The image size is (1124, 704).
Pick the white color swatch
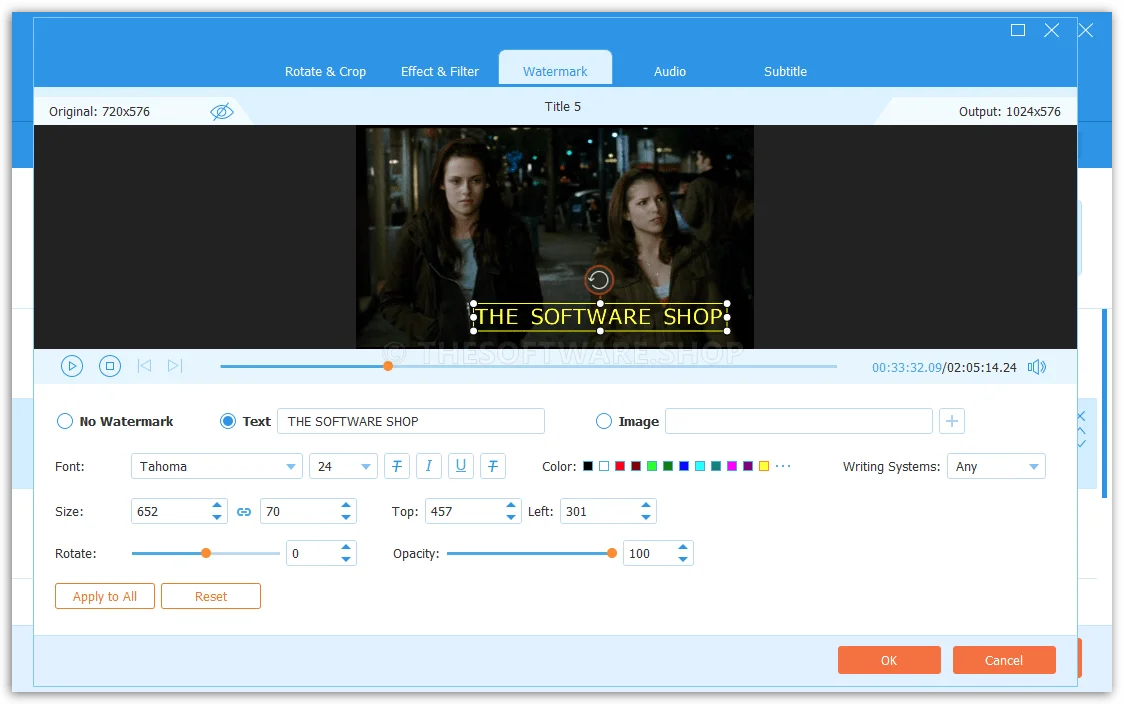point(604,467)
